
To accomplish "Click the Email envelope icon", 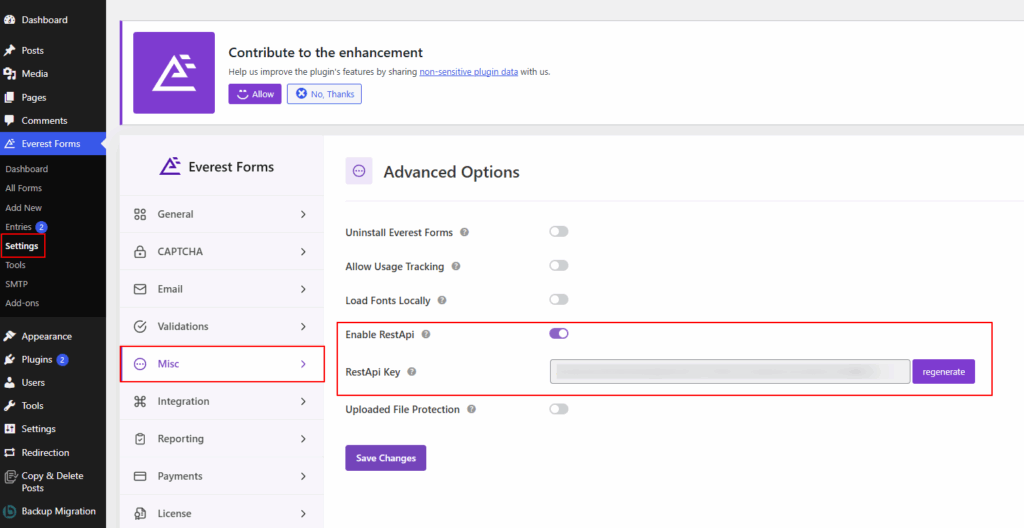I will point(139,289).
